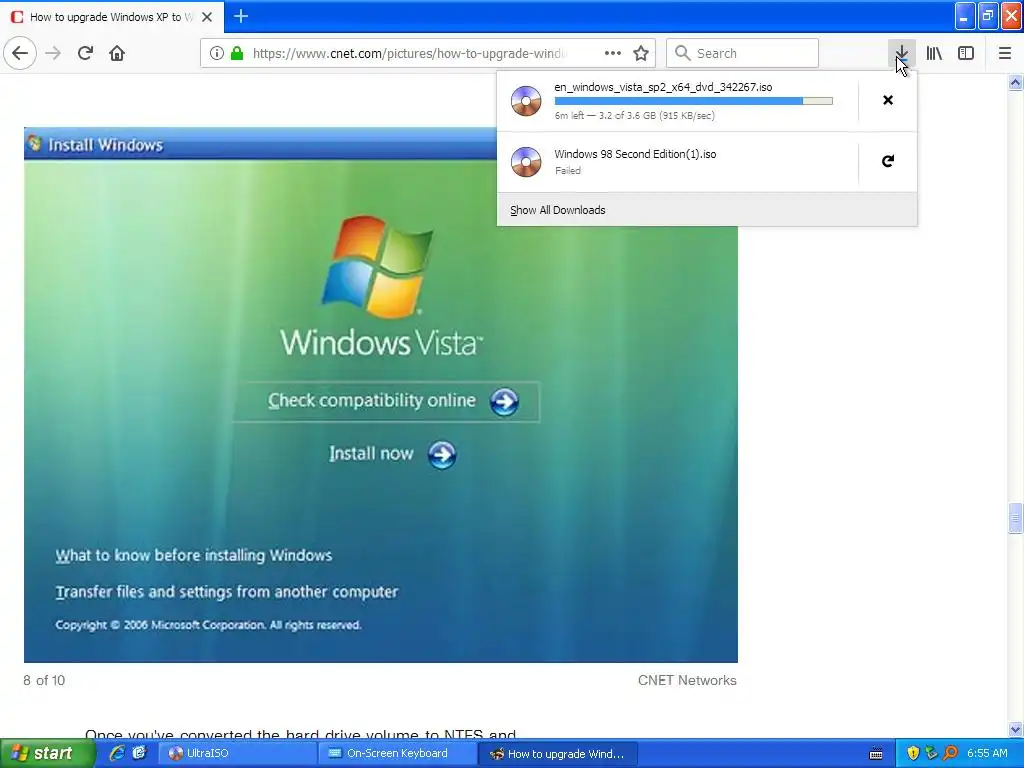Click the forward navigation arrow
Viewport: 1024px width, 768px height.
coord(53,53)
